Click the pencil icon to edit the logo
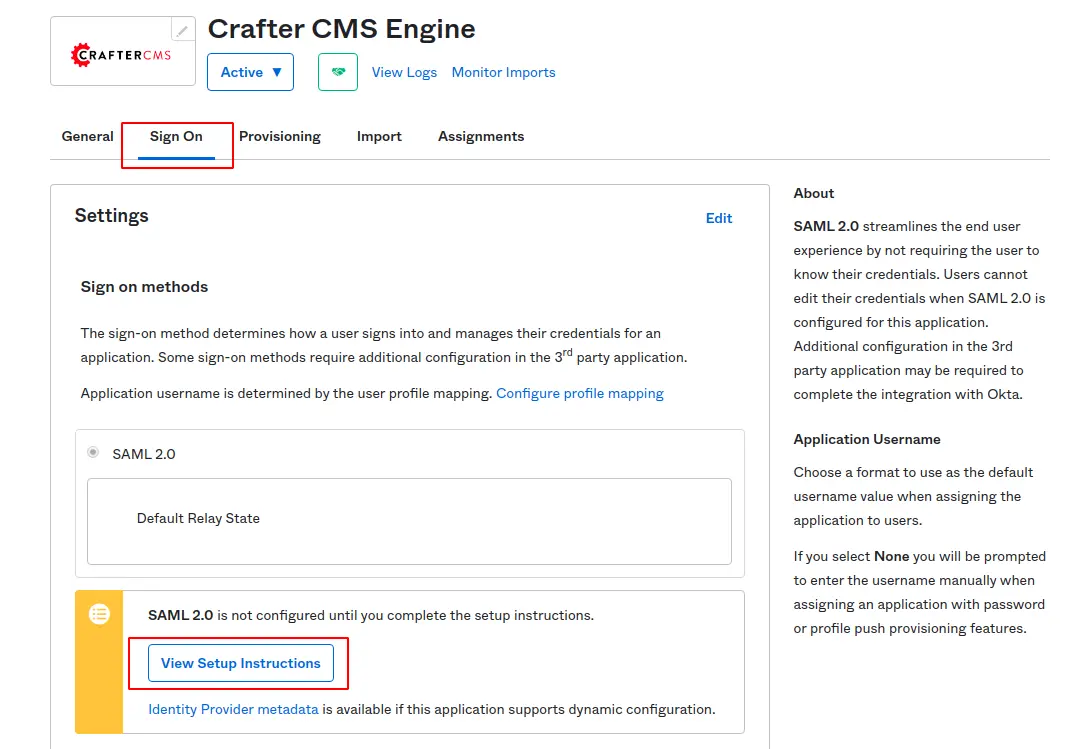The width and height of the screenshot is (1079, 749). tap(182, 30)
